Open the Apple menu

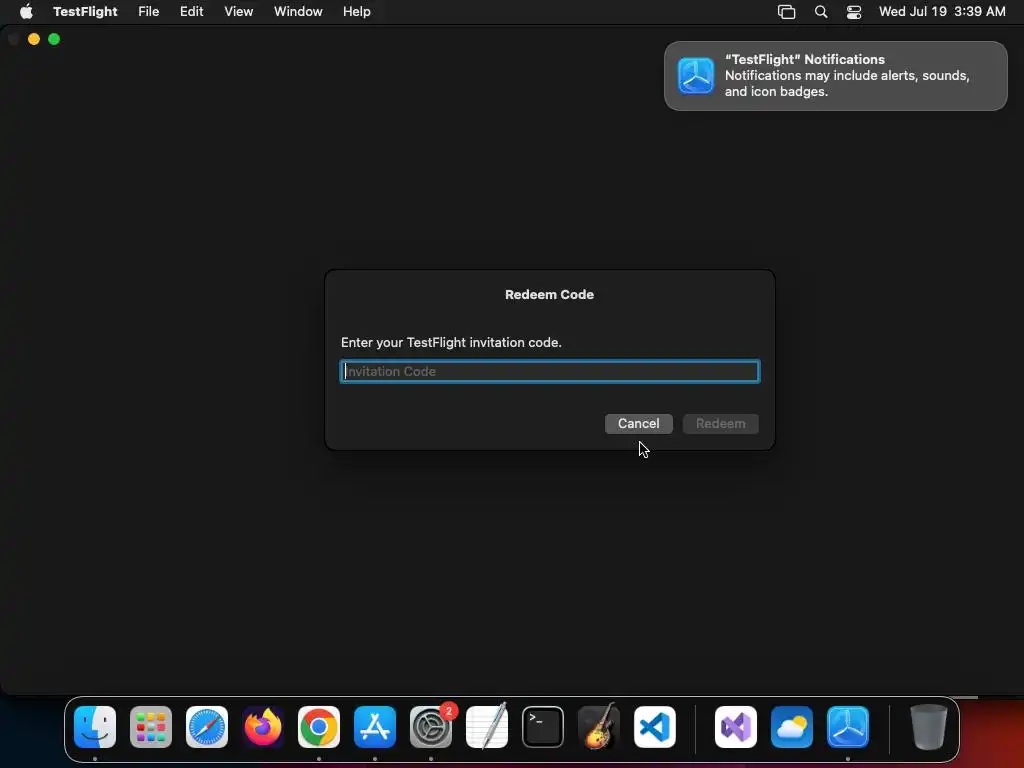26,12
